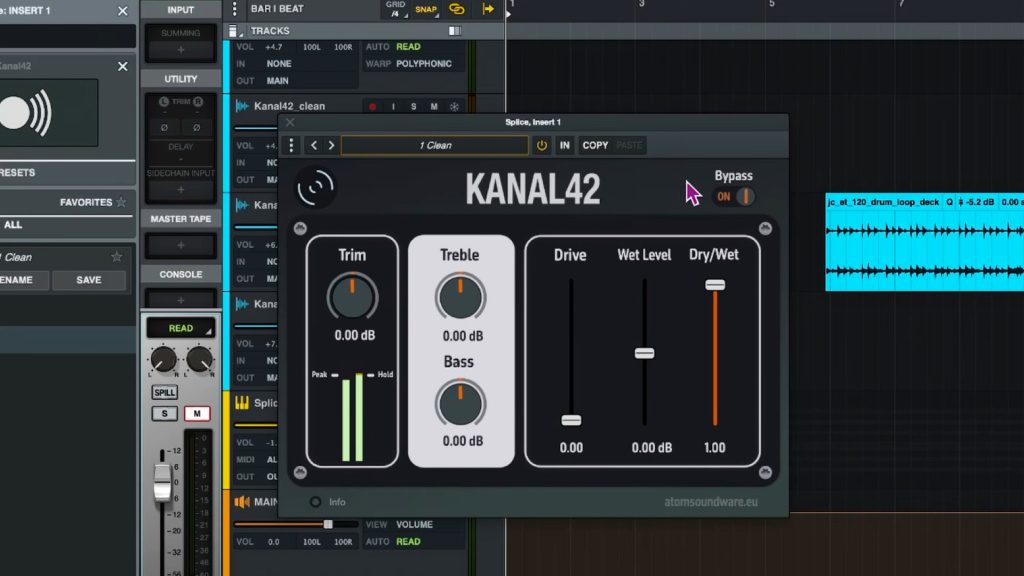This screenshot has width=1024, height=576.
Task: Click the TRACKS header columns view icon
Action: 455,31
